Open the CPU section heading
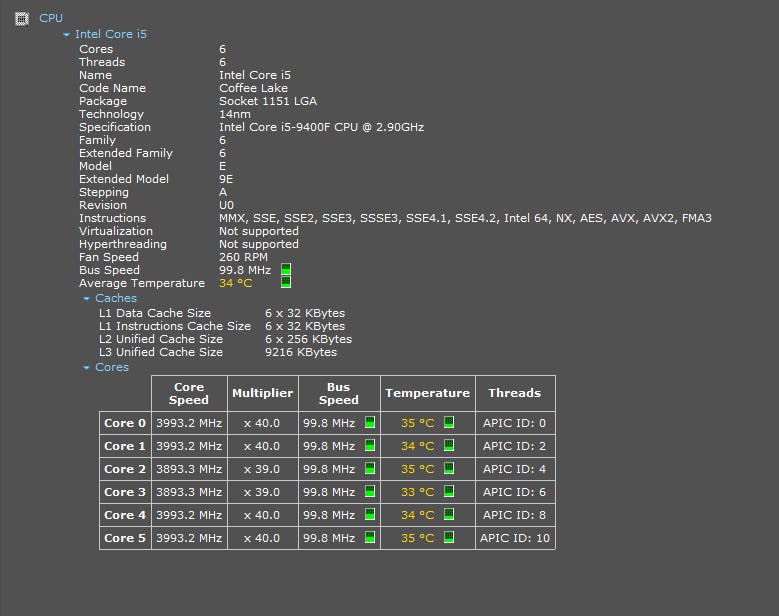This screenshot has height=616, width=779. click(51, 18)
